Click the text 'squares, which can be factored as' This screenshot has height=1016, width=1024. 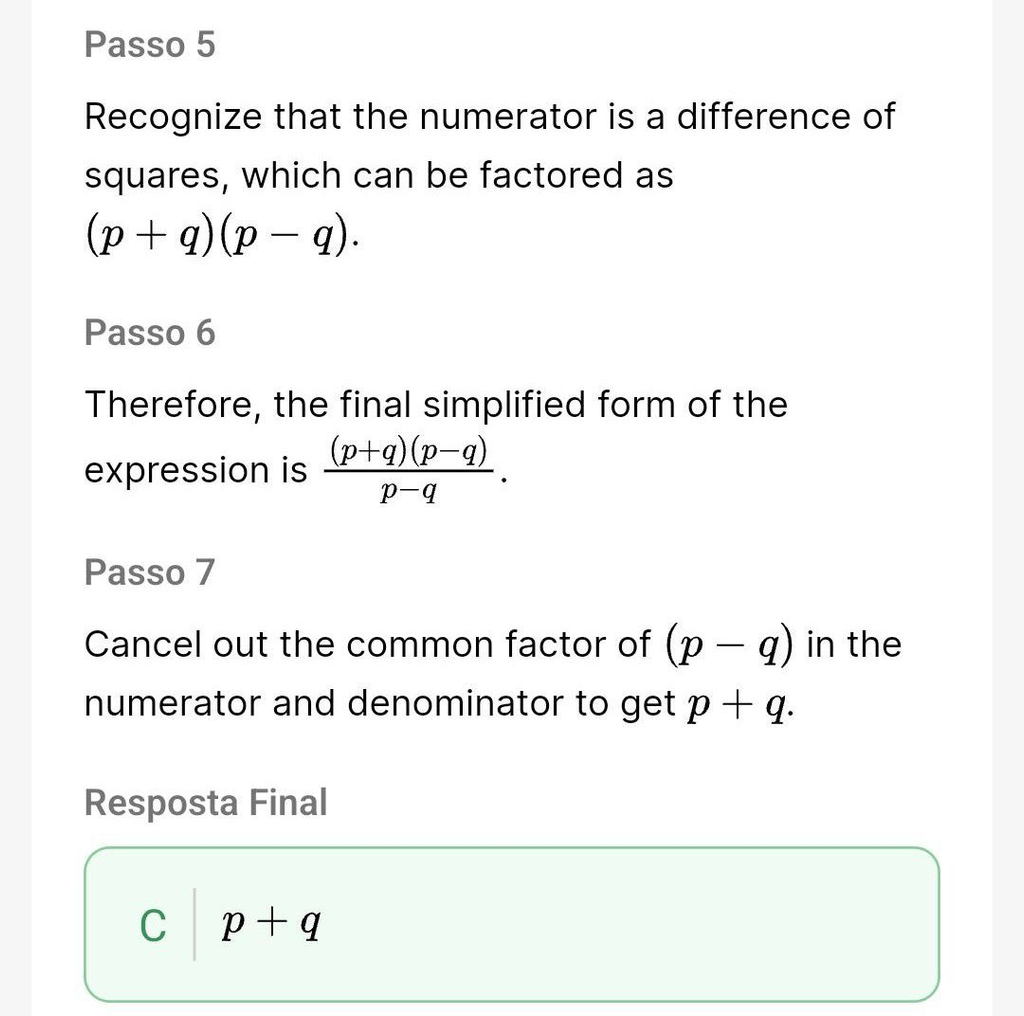[x=379, y=176]
